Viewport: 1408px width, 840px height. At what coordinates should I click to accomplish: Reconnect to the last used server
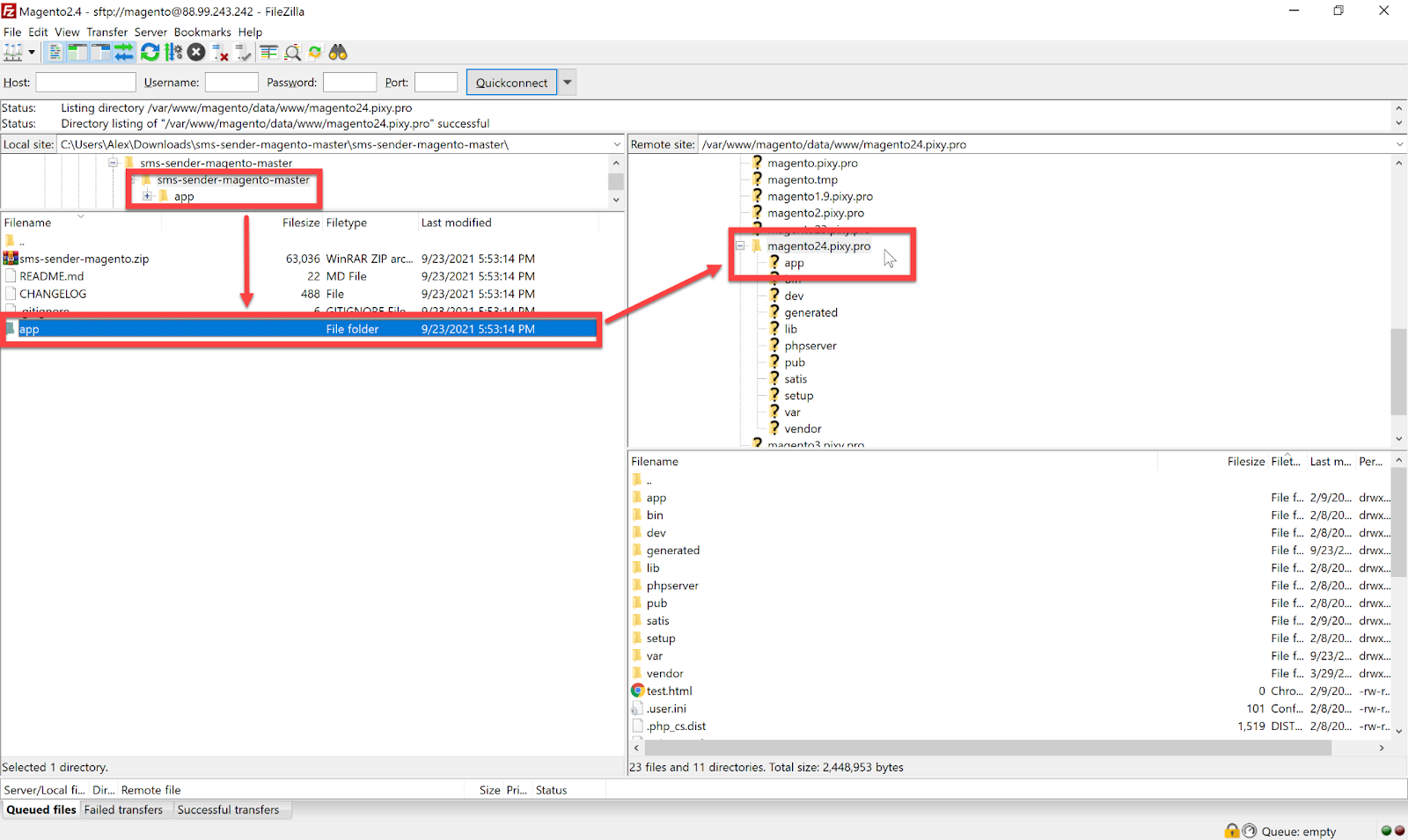click(243, 53)
